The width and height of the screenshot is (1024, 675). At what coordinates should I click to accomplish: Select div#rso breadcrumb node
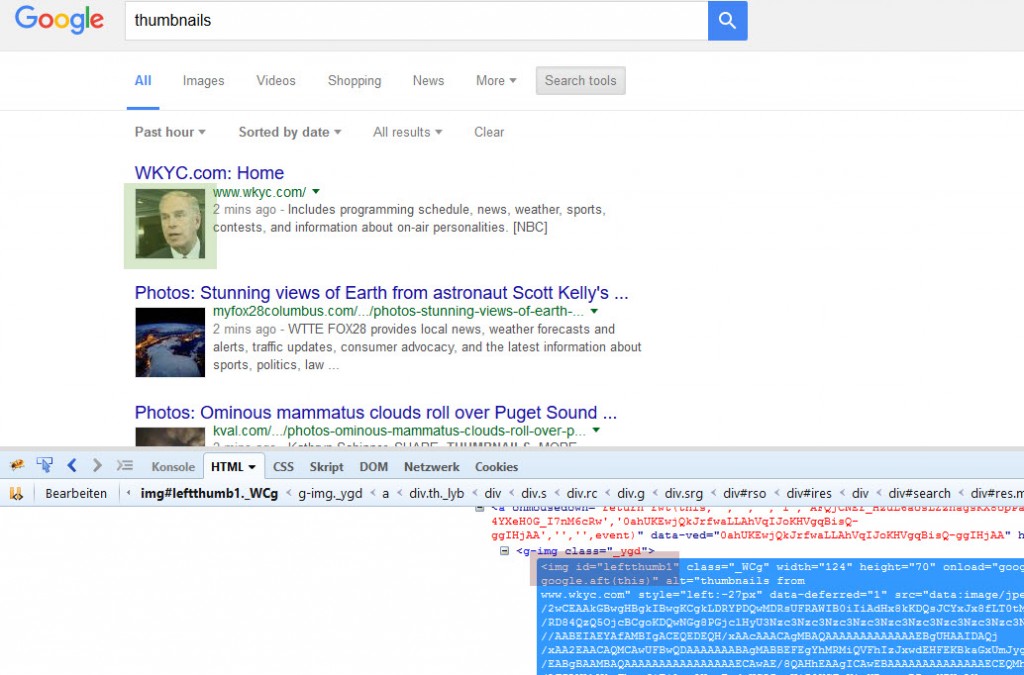(x=744, y=494)
